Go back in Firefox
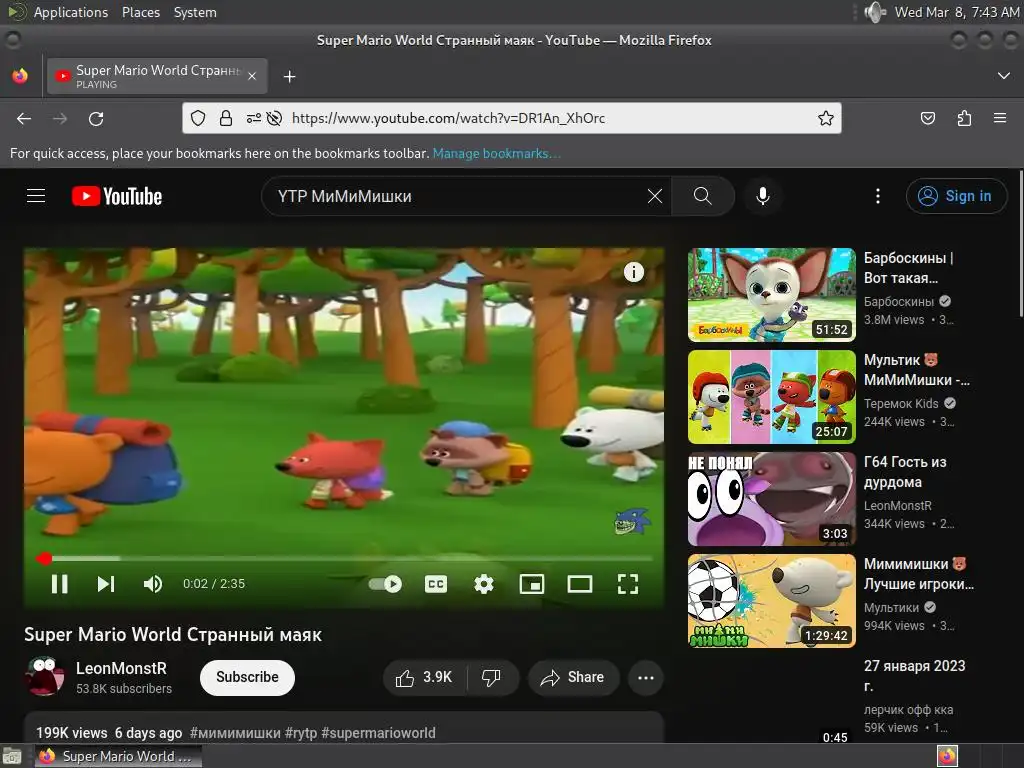1024x768 pixels. [24, 118]
